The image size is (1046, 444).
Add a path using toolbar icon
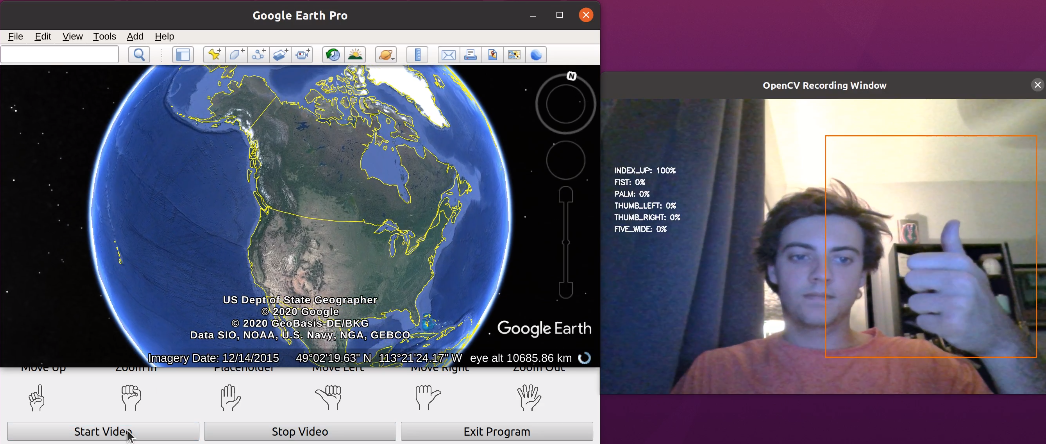click(x=259, y=55)
